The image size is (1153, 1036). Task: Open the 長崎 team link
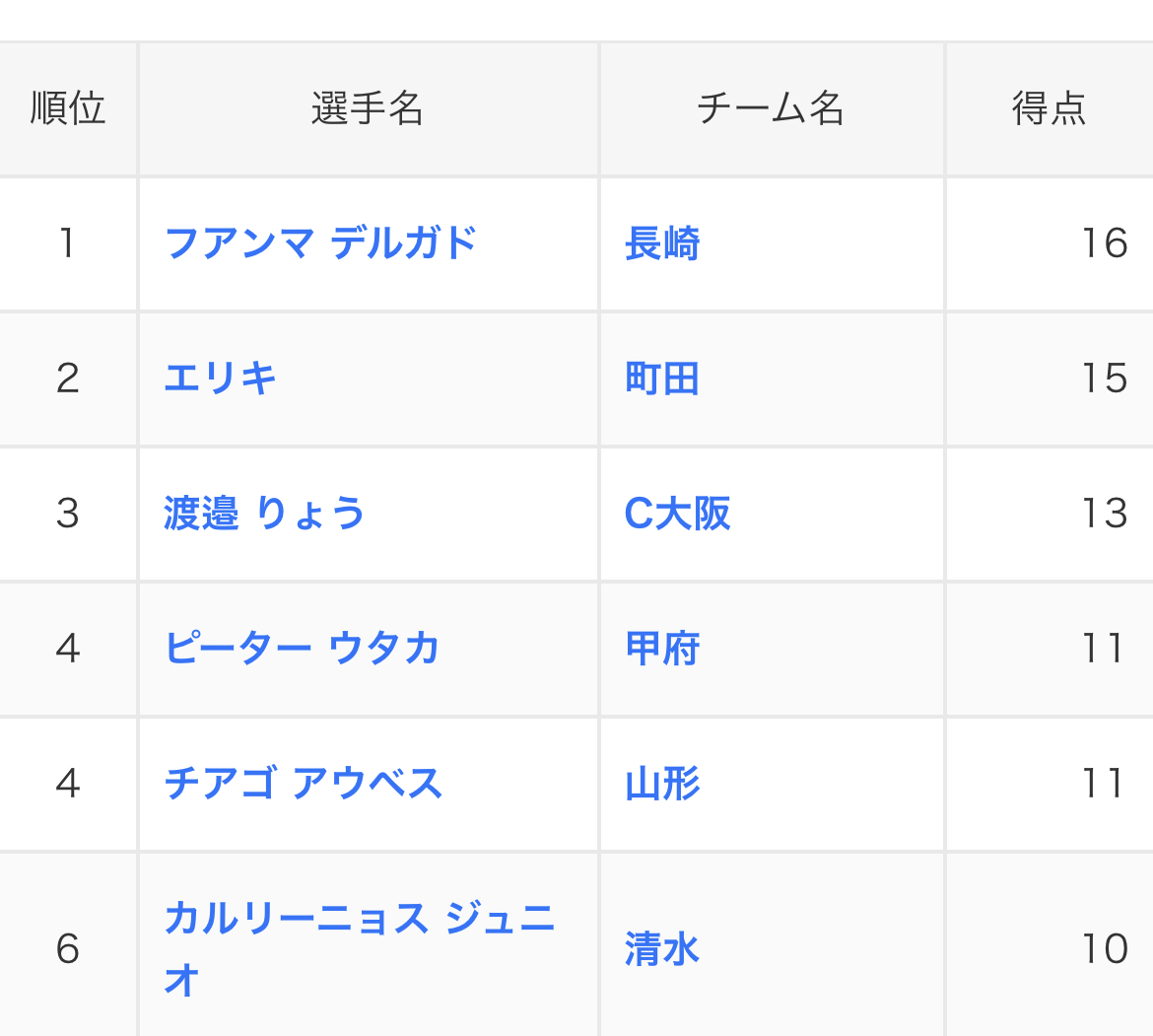pos(662,243)
